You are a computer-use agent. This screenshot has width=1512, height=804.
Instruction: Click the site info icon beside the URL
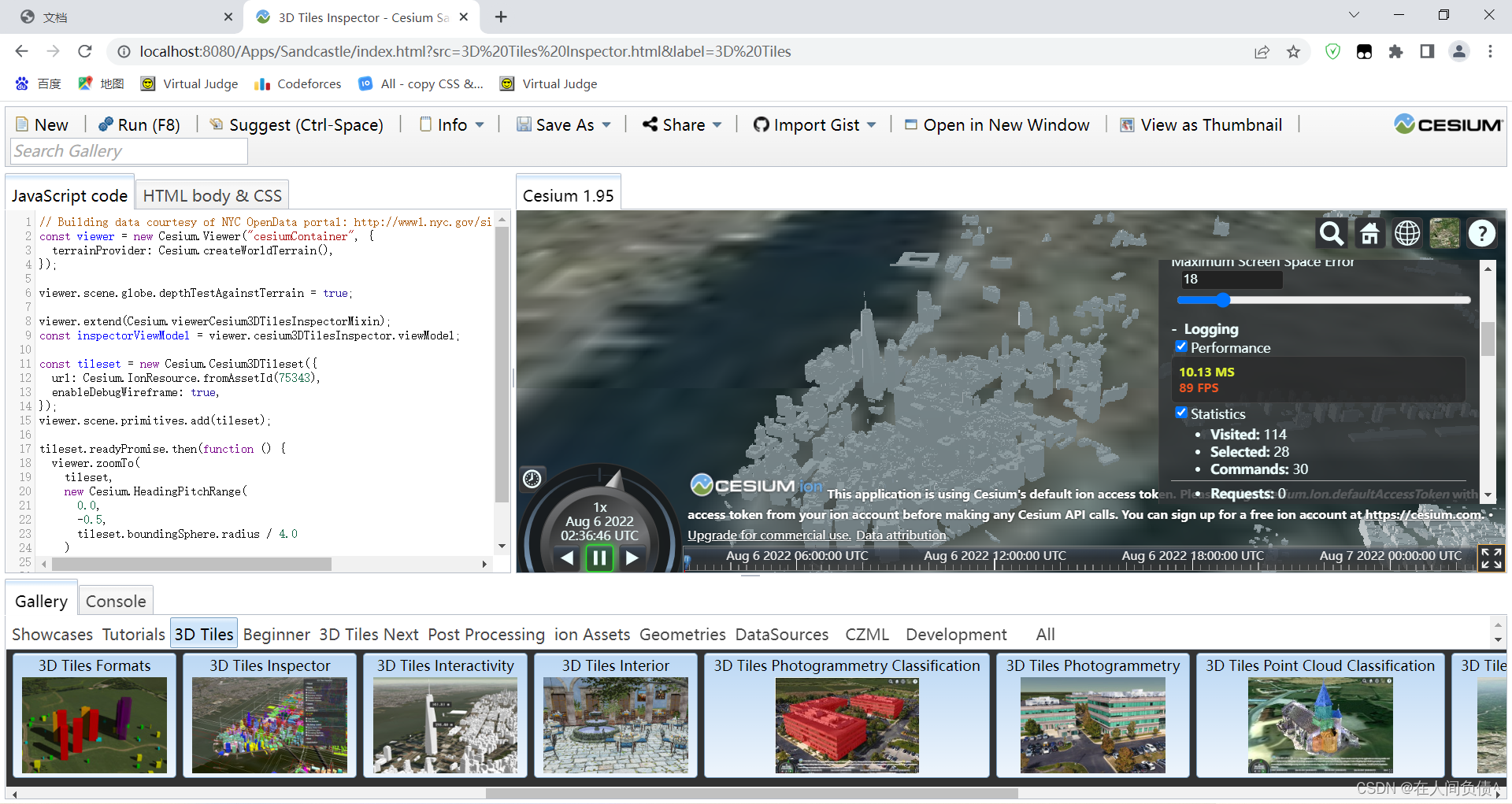[124, 52]
